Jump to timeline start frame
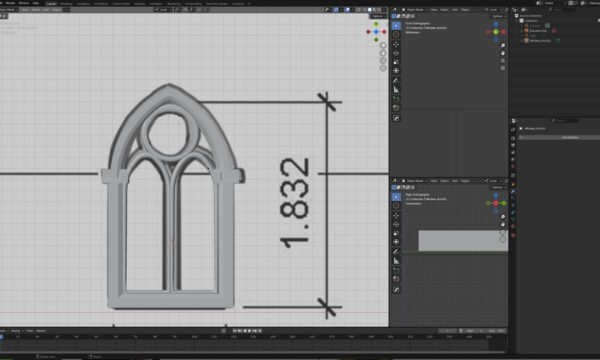The image size is (600, 360). point(235,331)
